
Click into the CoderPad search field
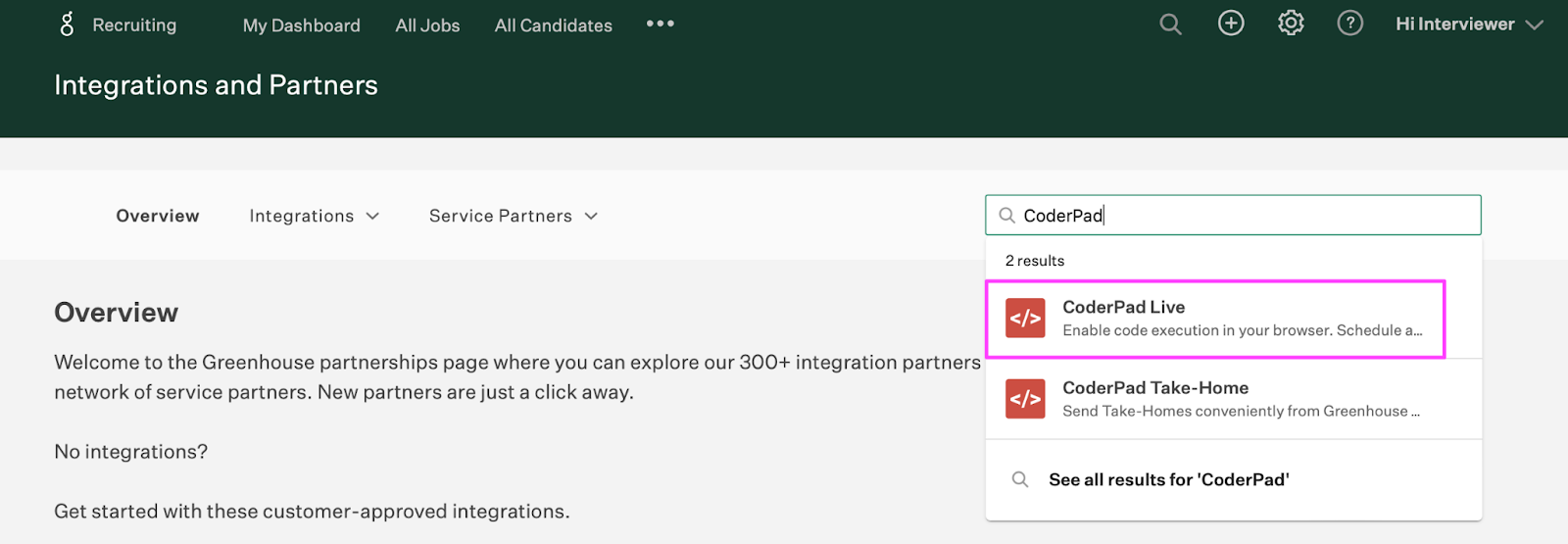[x=1233, y=216]
